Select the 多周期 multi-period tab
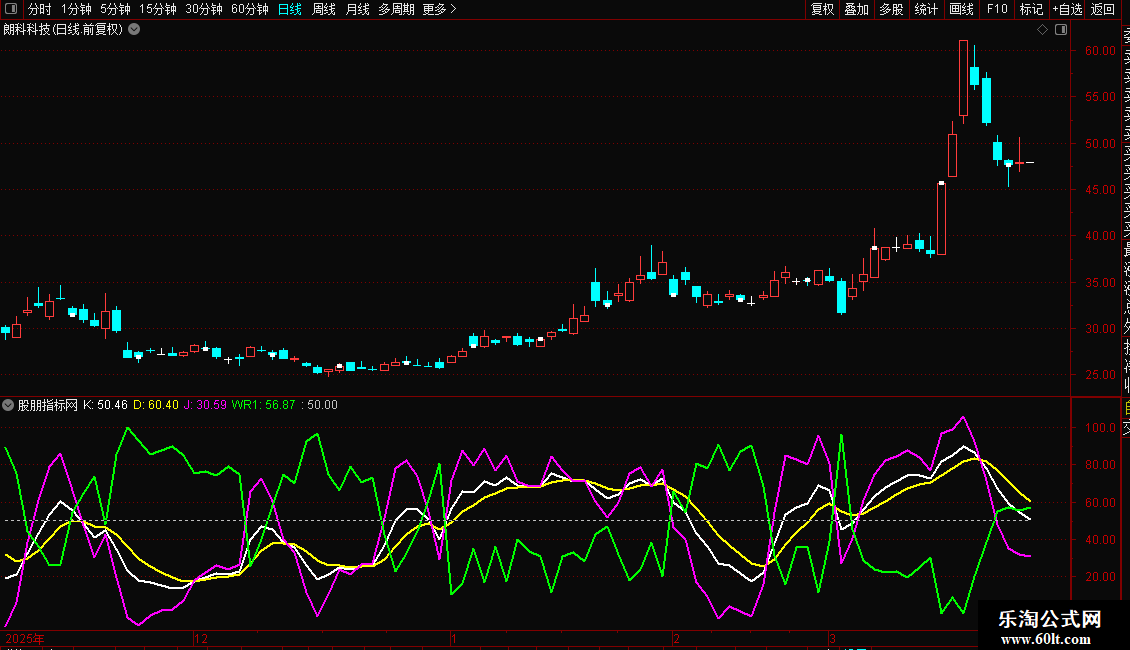Viewport: 1130px width, 650px height. pyautogui.click(x=396, y=9)
